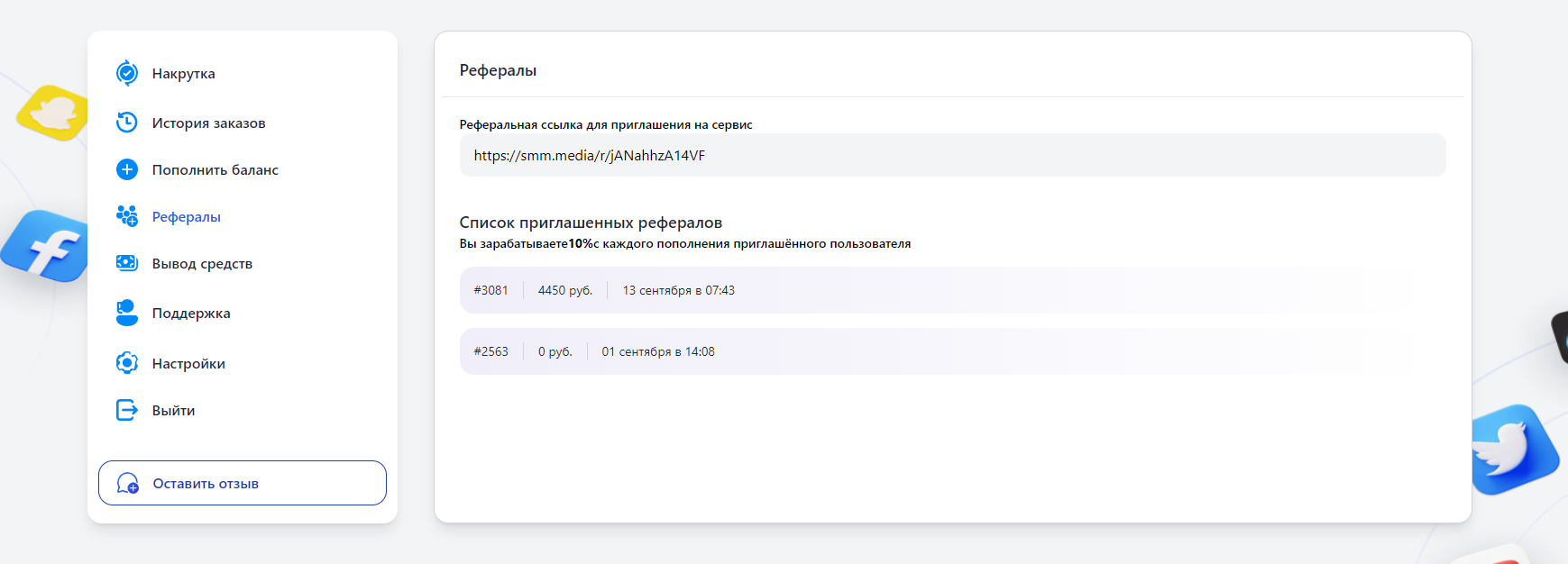Click the Рефералы page heading
Viewport: 1568px width, 564px height.
(498, 70)
